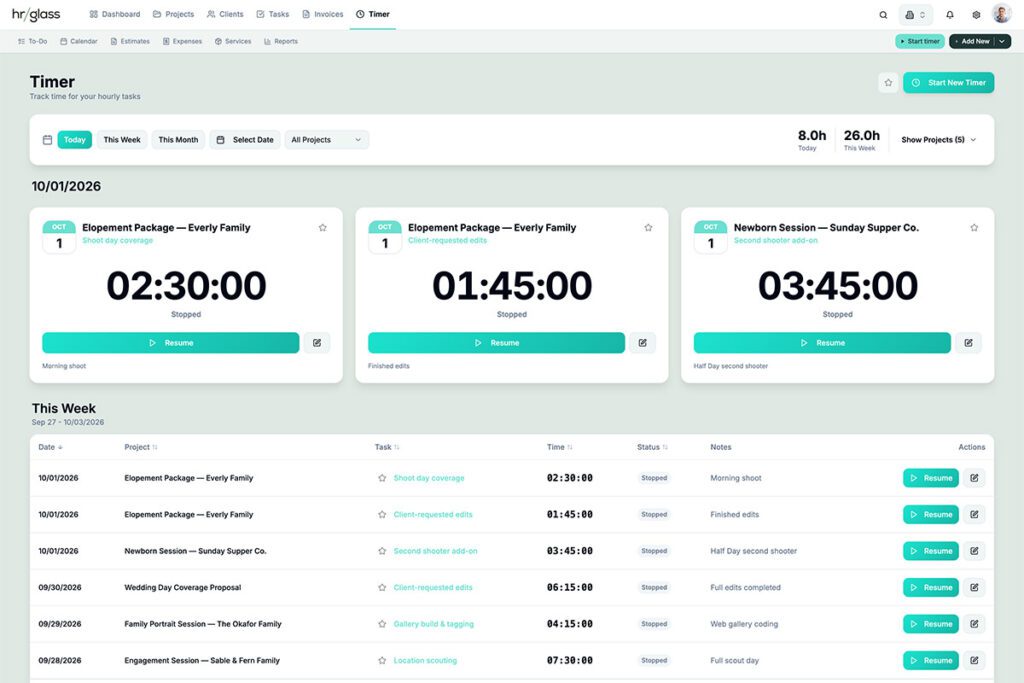Edit the 03:45:00 timer card entry
Viewport: 1024px width, 683px height.
coord(968,343)
